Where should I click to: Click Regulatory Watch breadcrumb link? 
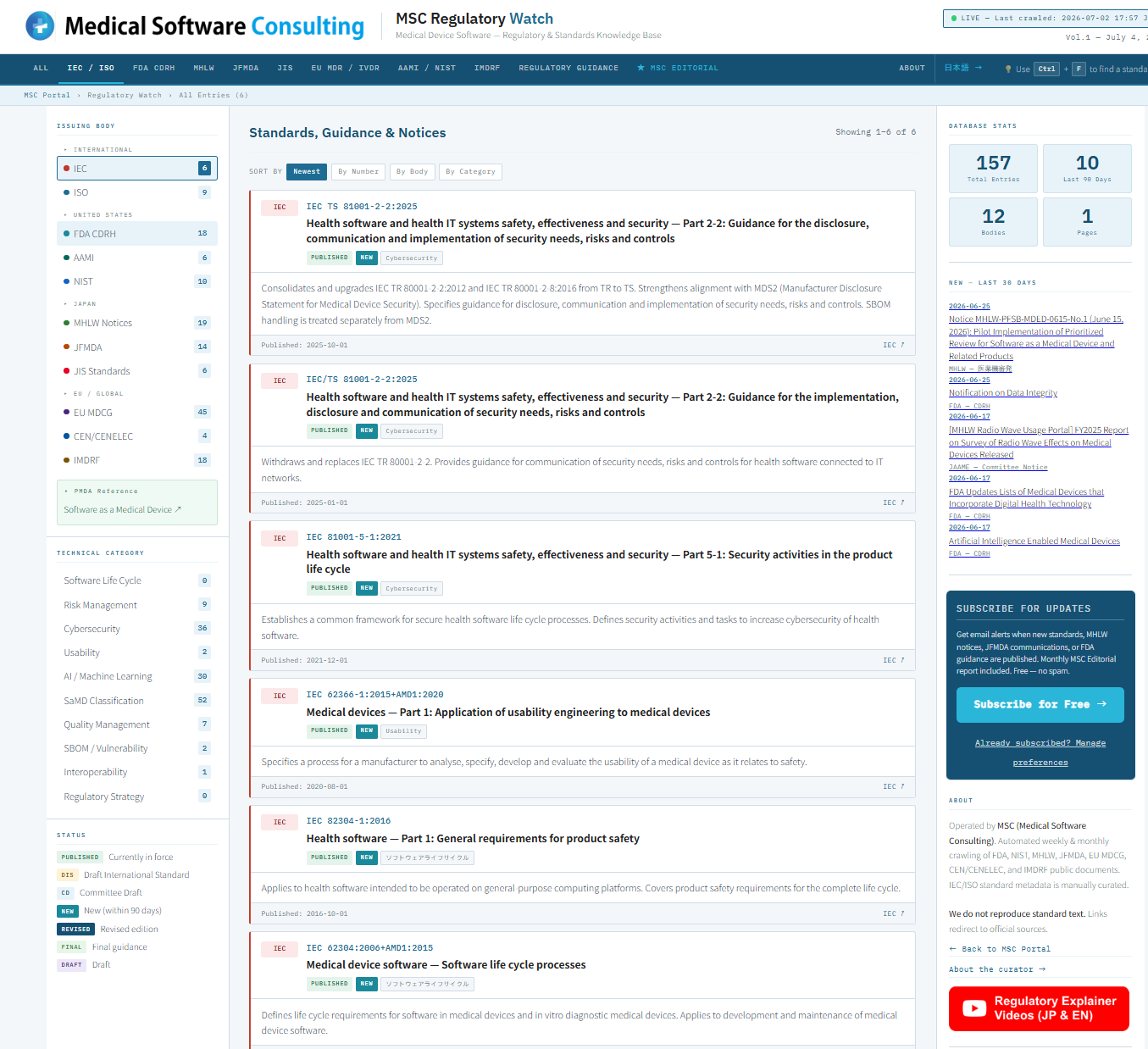point(125,95)
